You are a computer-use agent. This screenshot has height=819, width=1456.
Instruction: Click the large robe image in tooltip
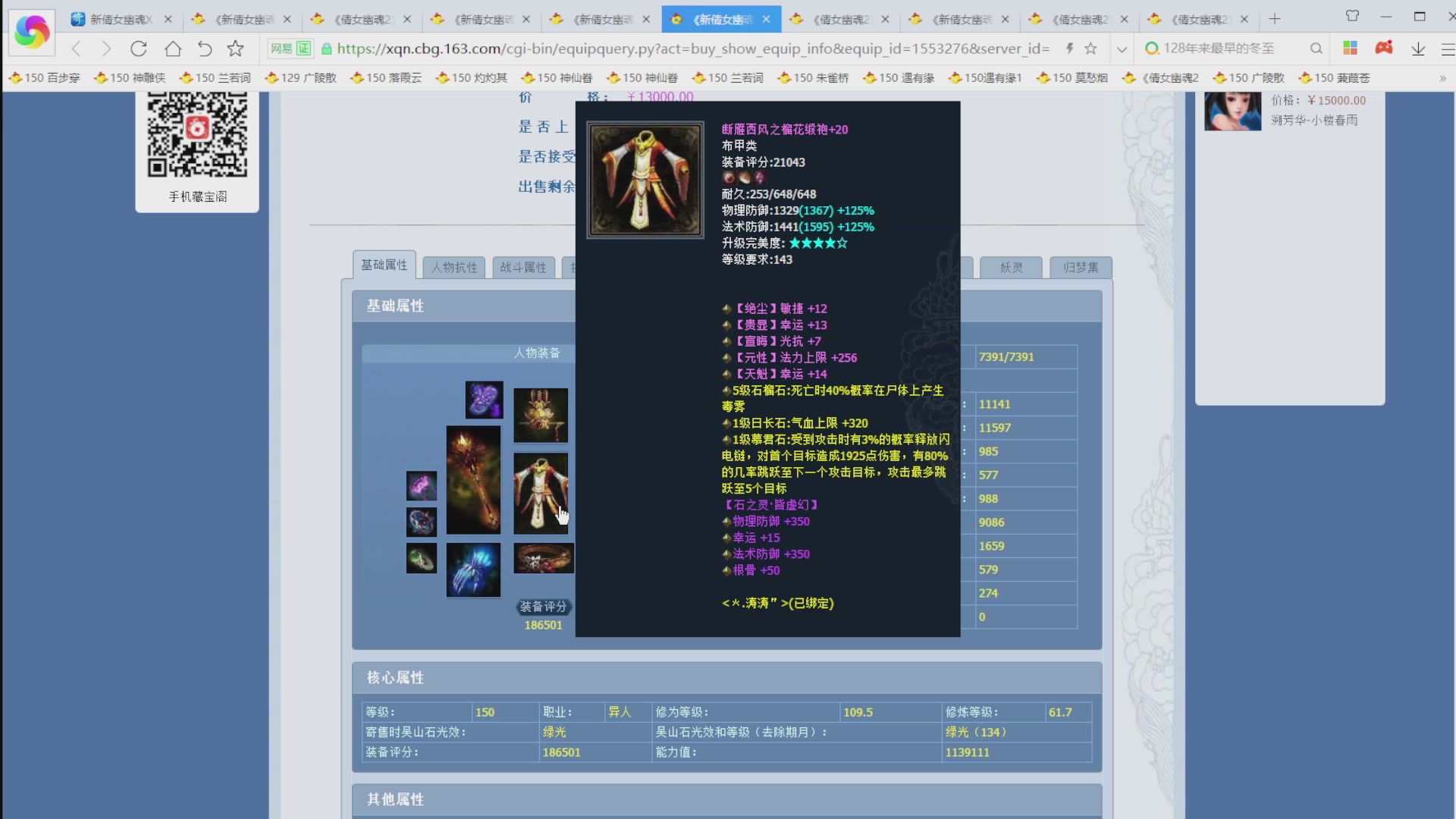click(x=645, y=180)
